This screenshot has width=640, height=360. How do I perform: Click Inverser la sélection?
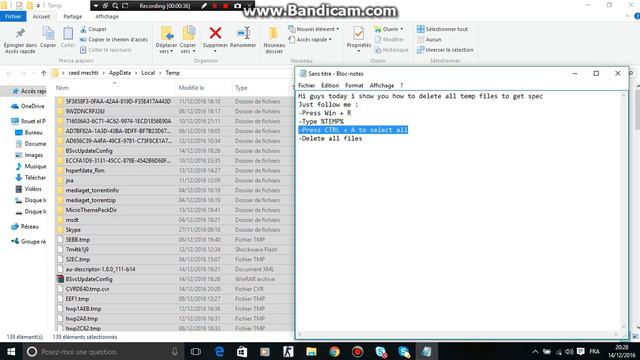coord(445,50)
